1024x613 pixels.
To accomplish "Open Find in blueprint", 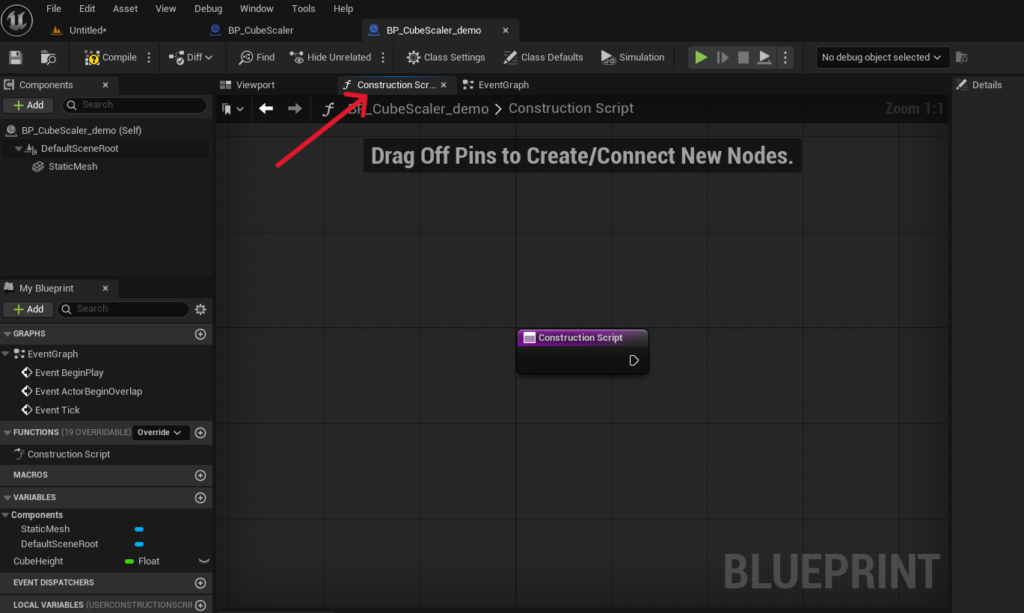I will point(257,57).
